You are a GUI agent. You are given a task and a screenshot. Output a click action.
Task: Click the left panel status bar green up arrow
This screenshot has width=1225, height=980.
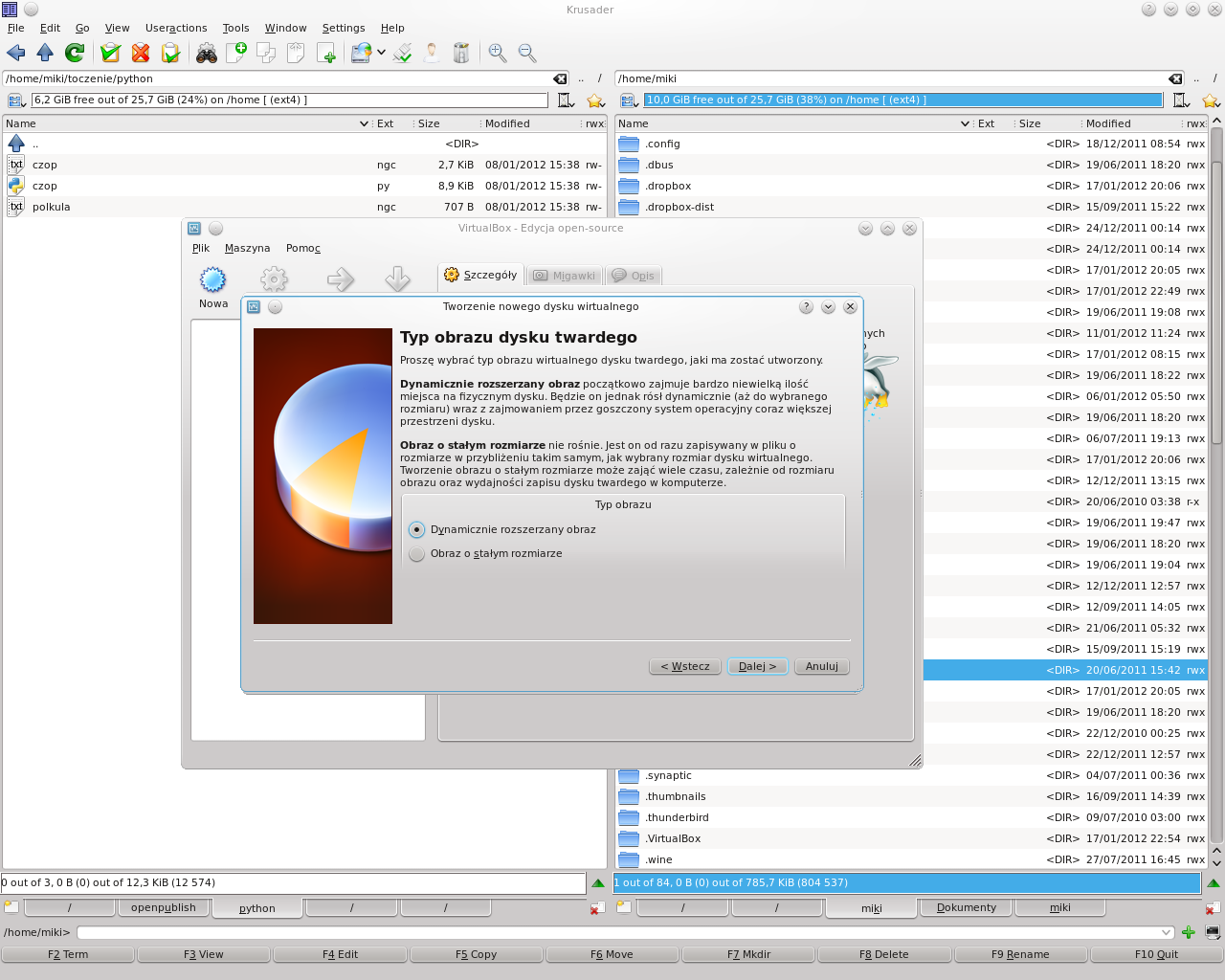click(598, 883)
